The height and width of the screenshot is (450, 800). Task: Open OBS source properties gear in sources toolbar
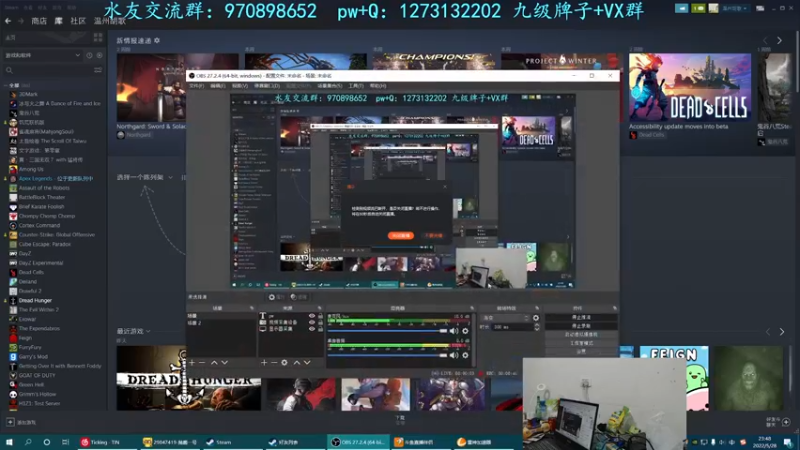(285, 362)
